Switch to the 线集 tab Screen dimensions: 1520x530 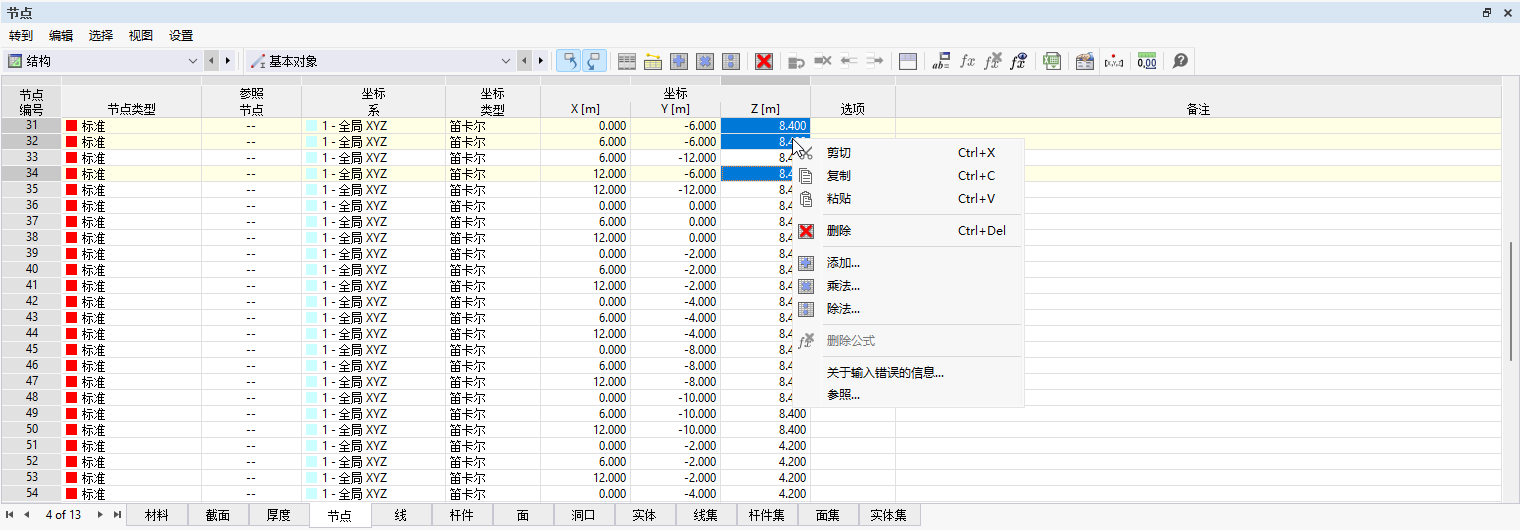tap(706, 515)
